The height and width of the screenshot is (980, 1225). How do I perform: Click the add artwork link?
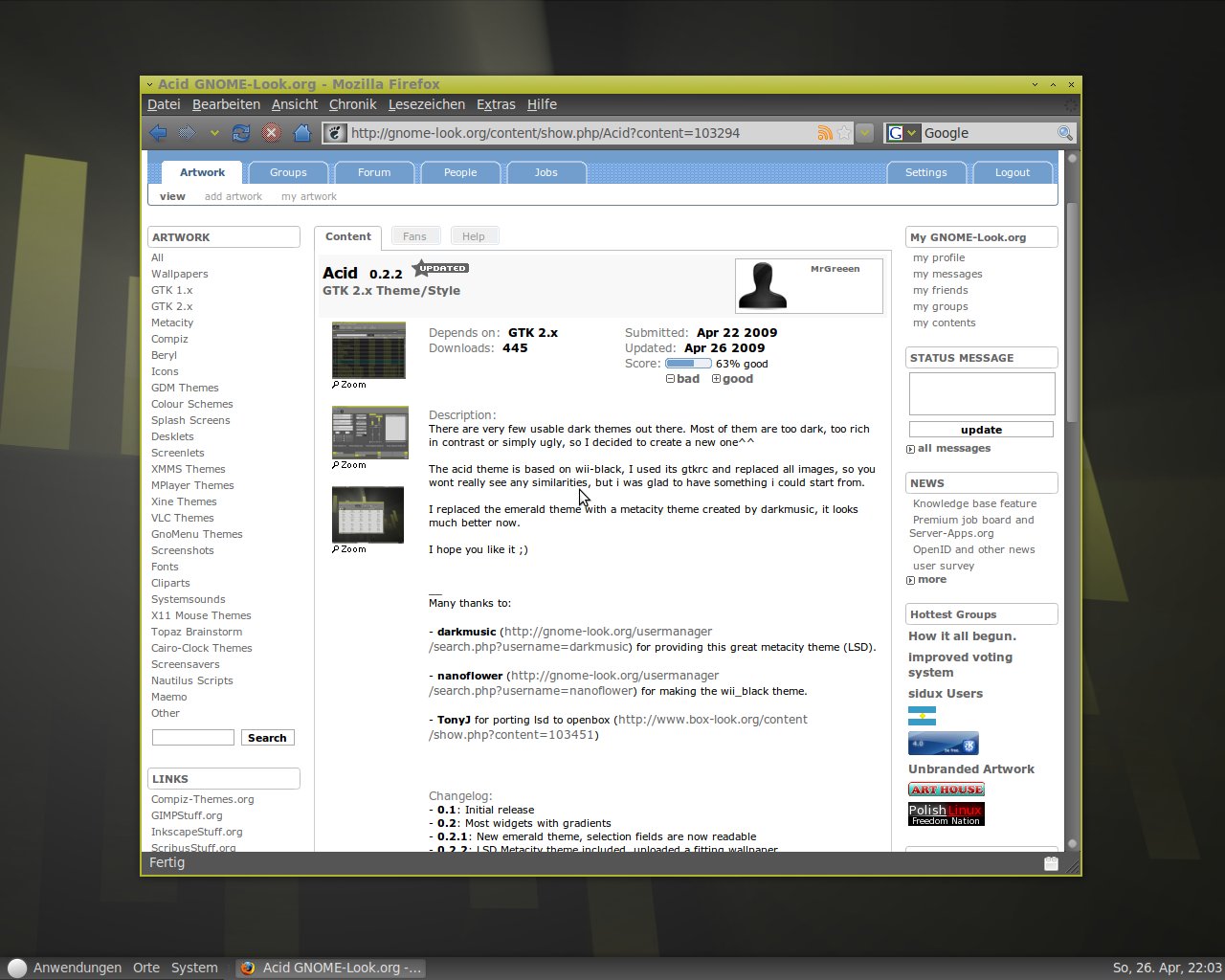click(234, 196)
